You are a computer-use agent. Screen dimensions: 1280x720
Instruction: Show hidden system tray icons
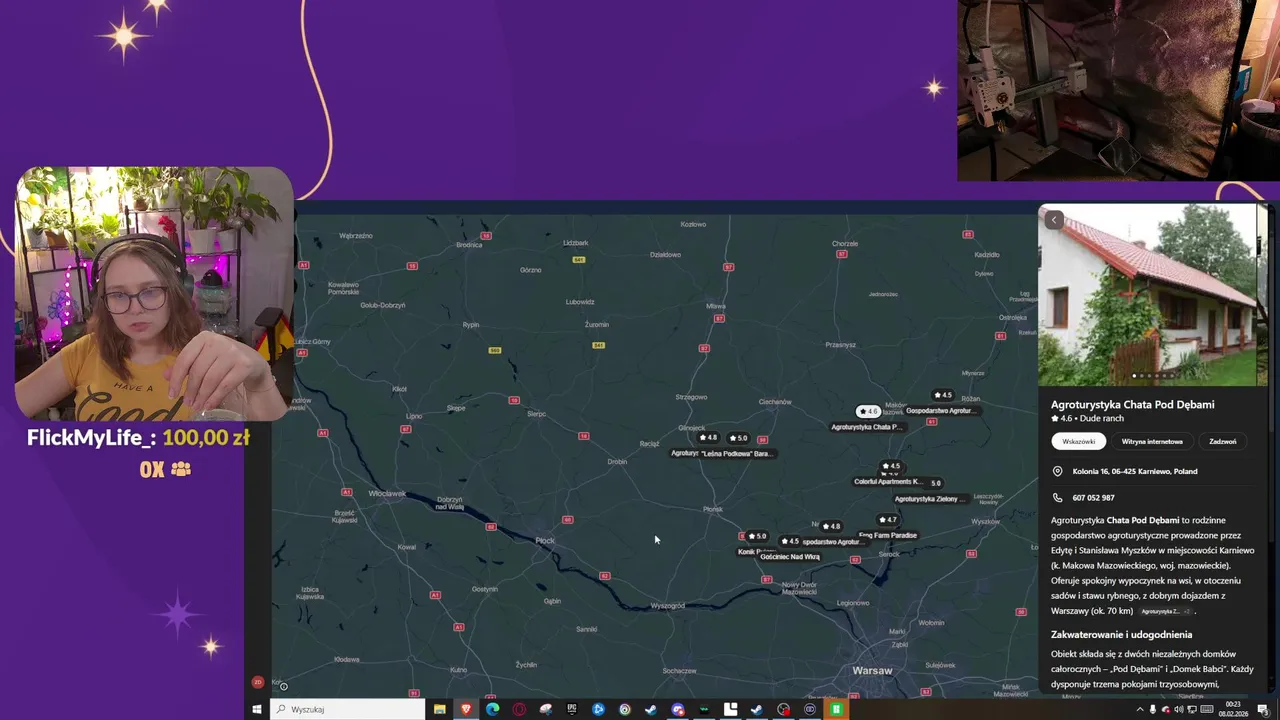pos(1139,709)
